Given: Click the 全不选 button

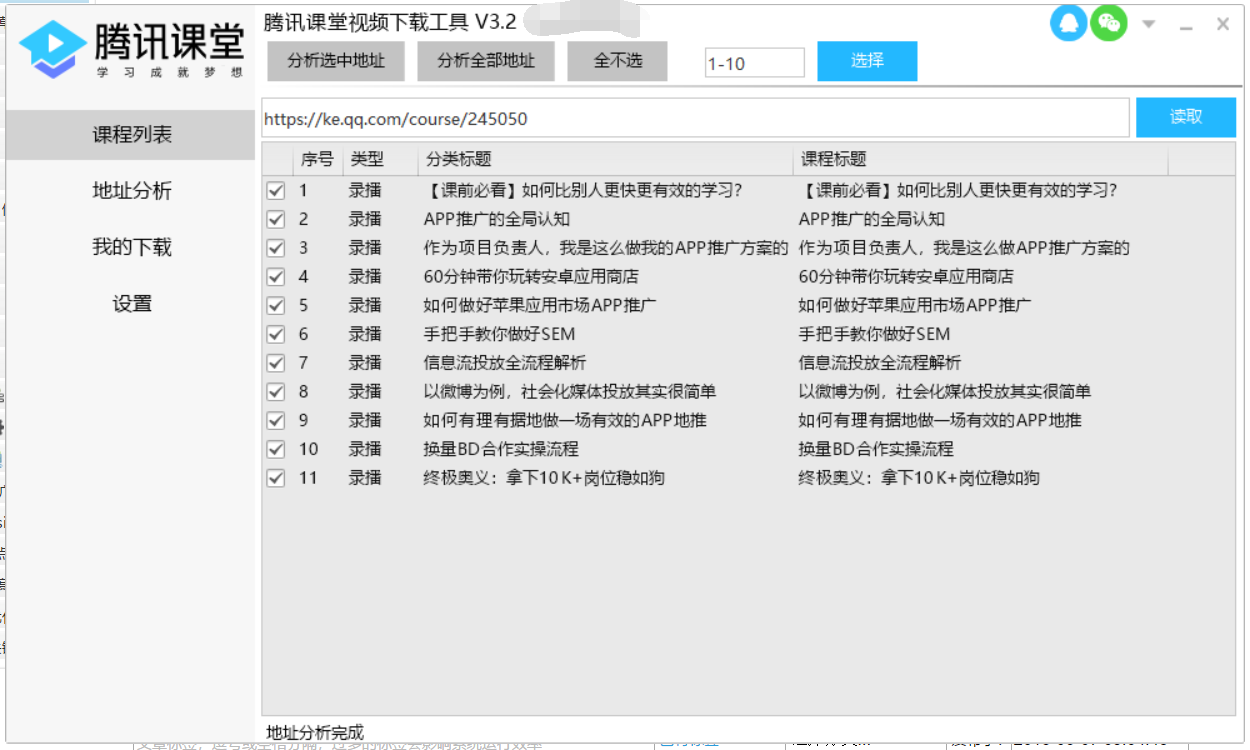Looking at the screenshot, I should (618, 61).
